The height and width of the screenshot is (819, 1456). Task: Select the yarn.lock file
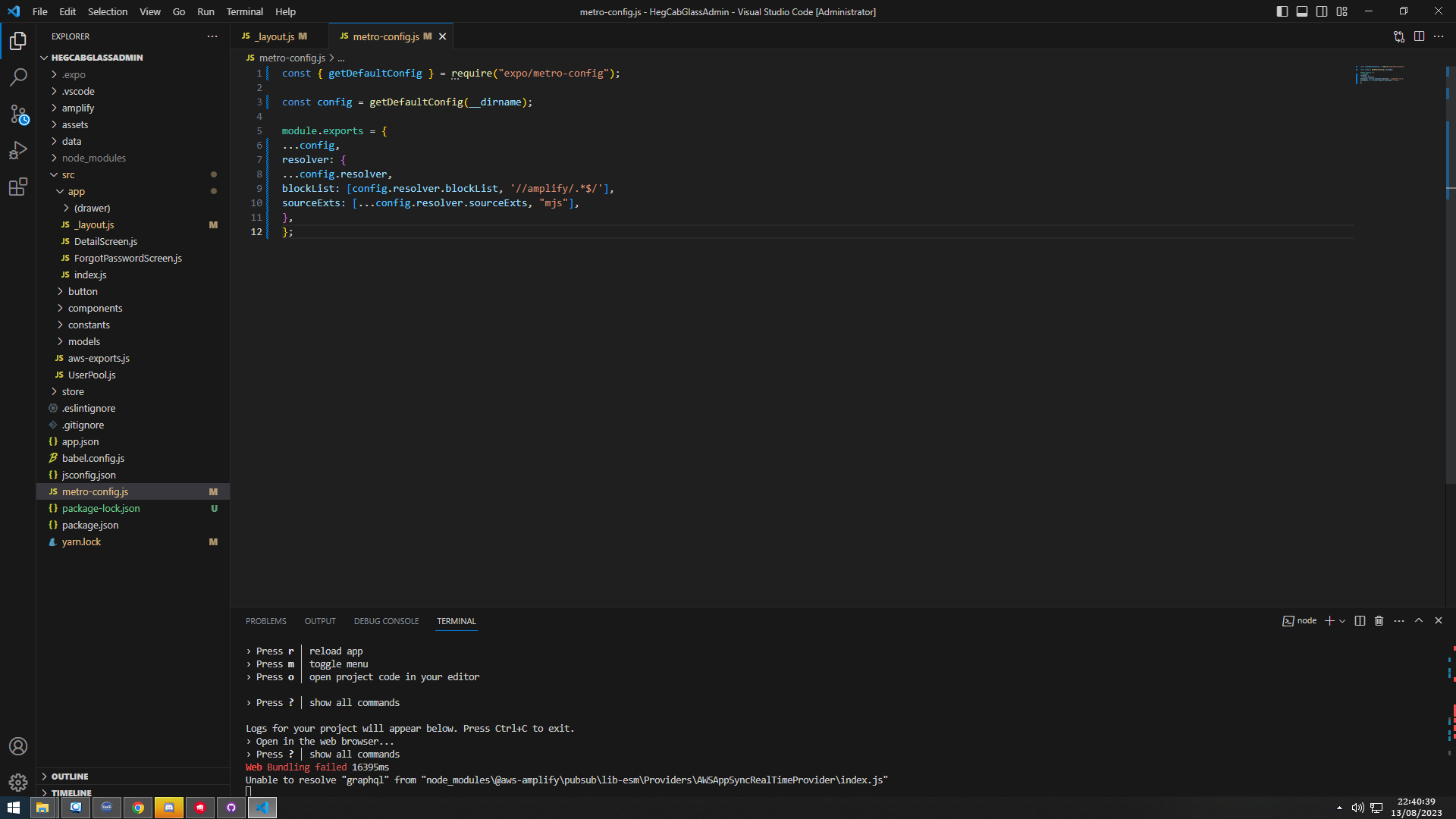[x=81, y=541]
